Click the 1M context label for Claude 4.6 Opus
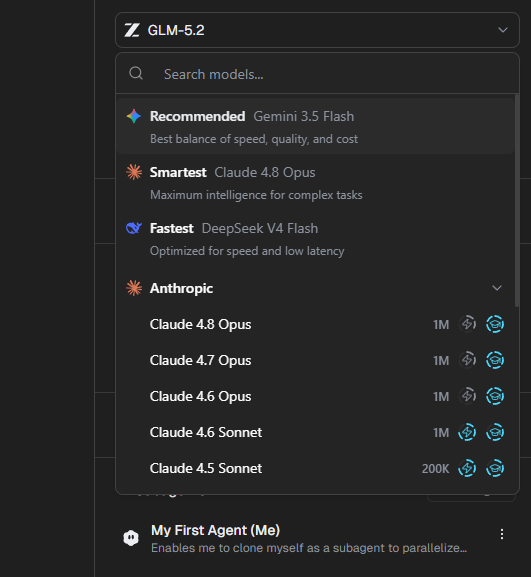The width and height of the screenshot is (531, 577). pos(441,397)
